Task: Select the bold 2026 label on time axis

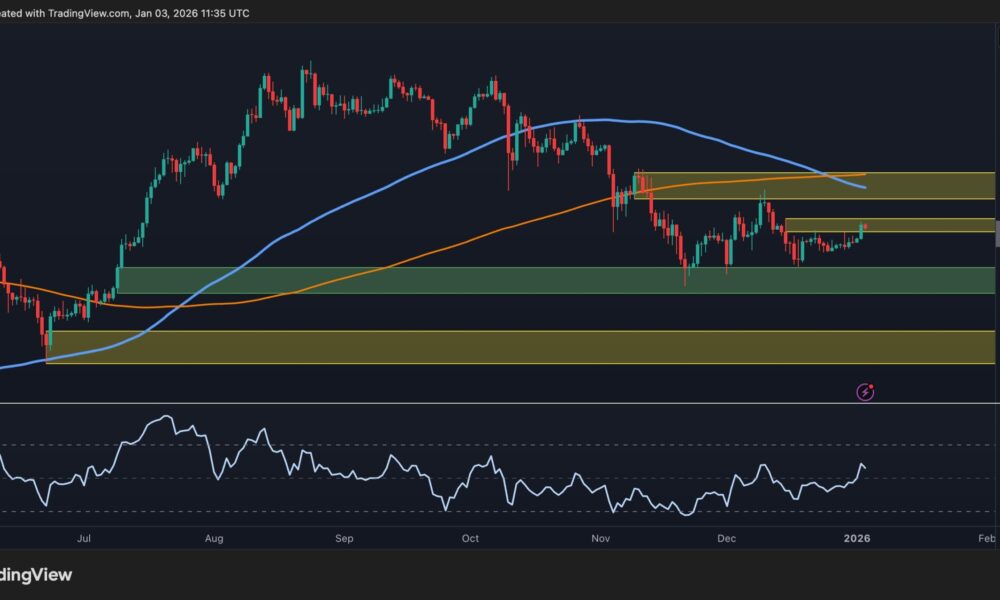Action: coord(858,538)
